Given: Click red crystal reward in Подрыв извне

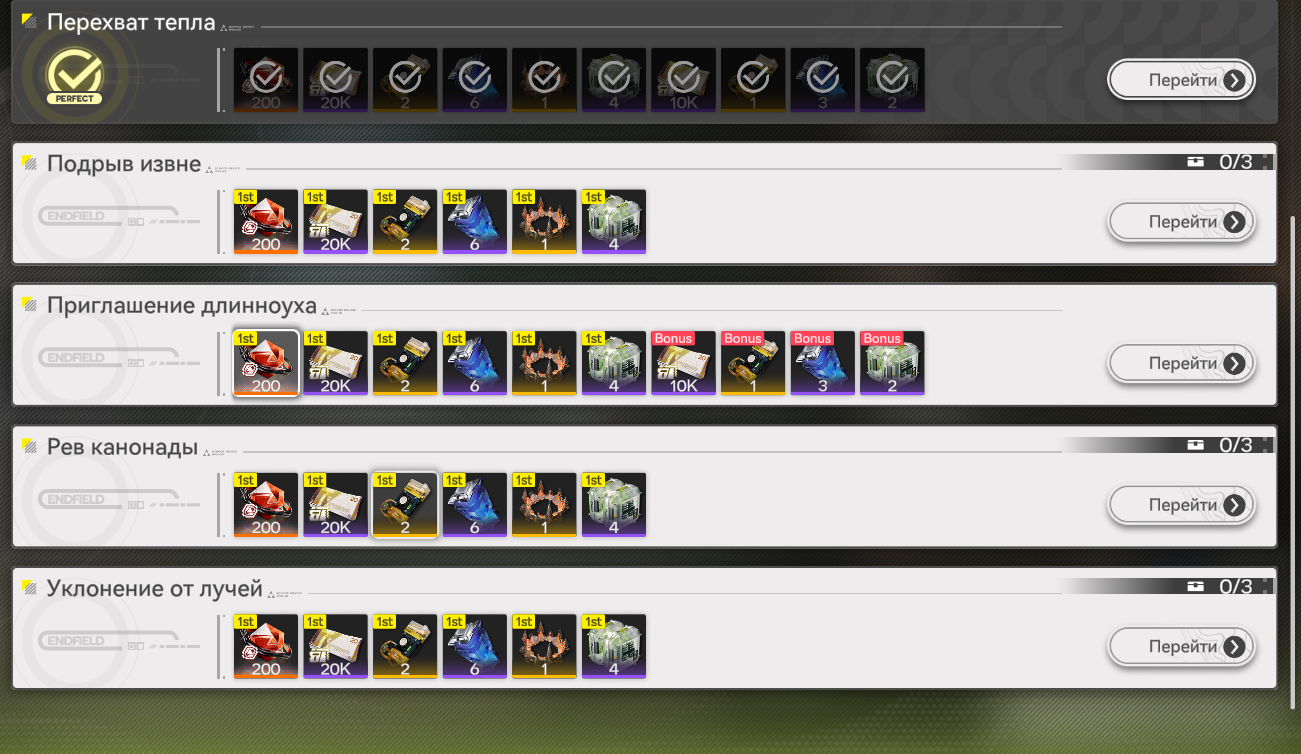Looking at the screenshot, I should pyautogui.click(x=266, y=222).
